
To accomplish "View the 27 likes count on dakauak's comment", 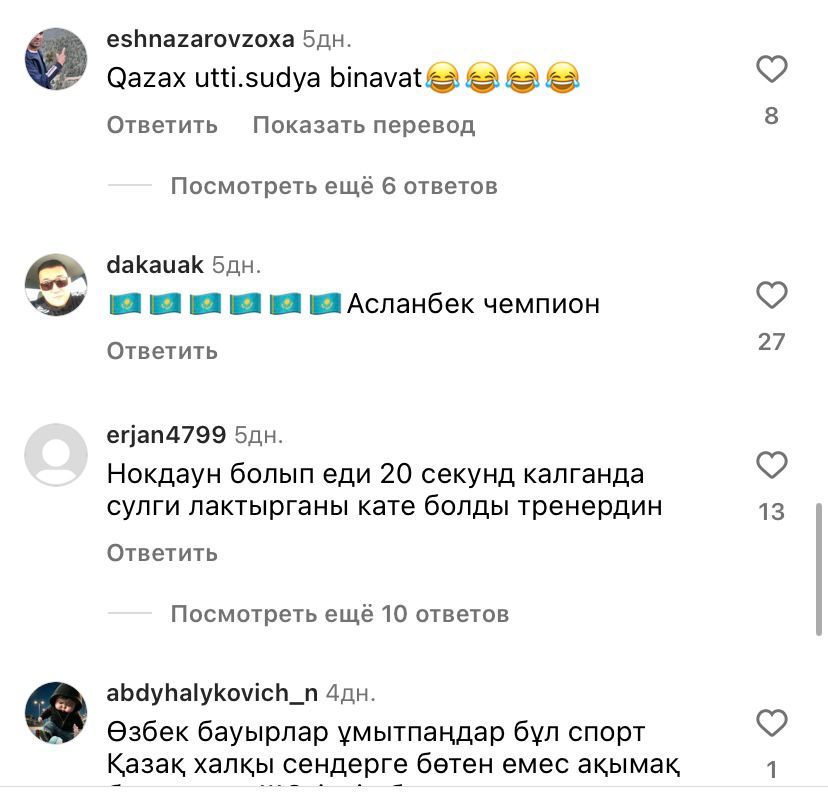I will pyautogui.click(x=771, y=342).
